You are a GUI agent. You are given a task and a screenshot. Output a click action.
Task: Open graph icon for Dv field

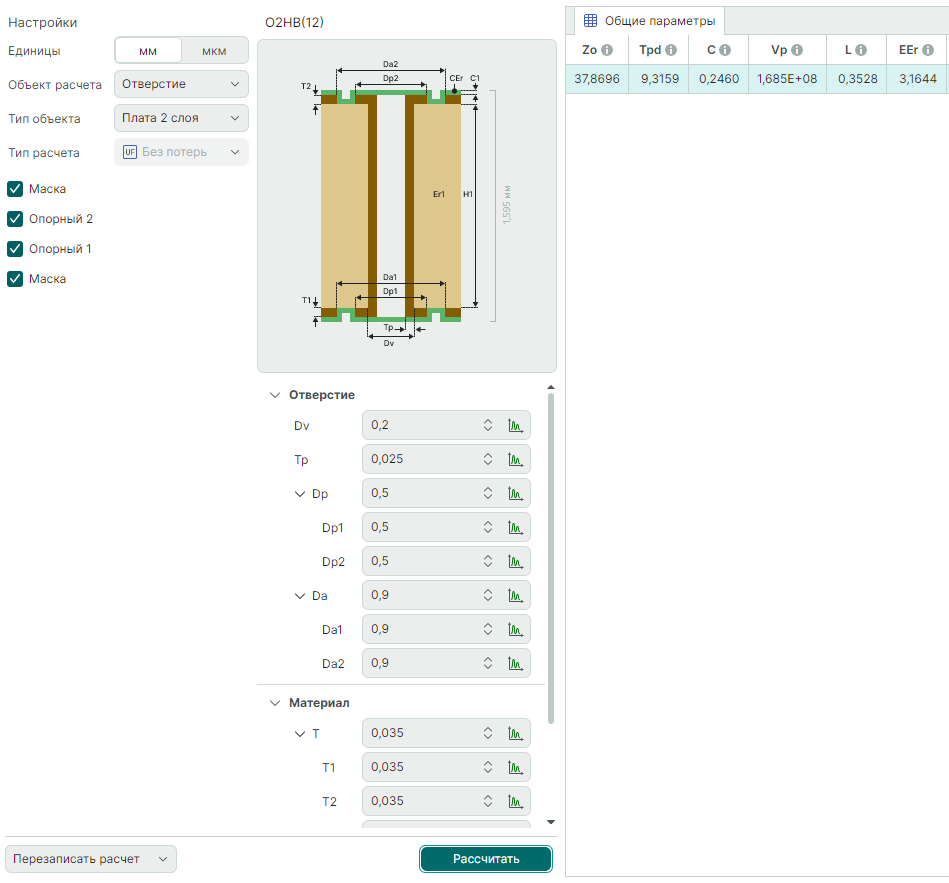(515, 425)
